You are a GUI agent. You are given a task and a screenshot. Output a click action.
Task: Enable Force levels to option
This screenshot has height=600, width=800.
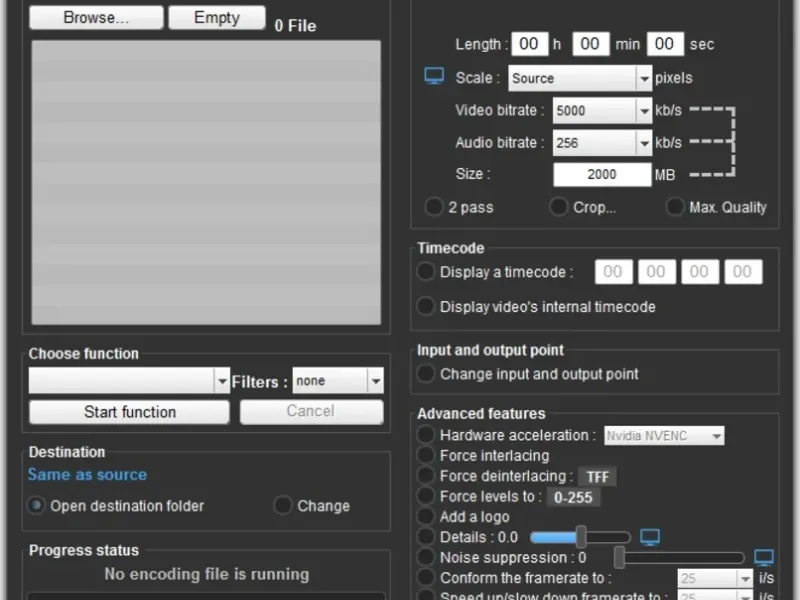click(426, 496)
